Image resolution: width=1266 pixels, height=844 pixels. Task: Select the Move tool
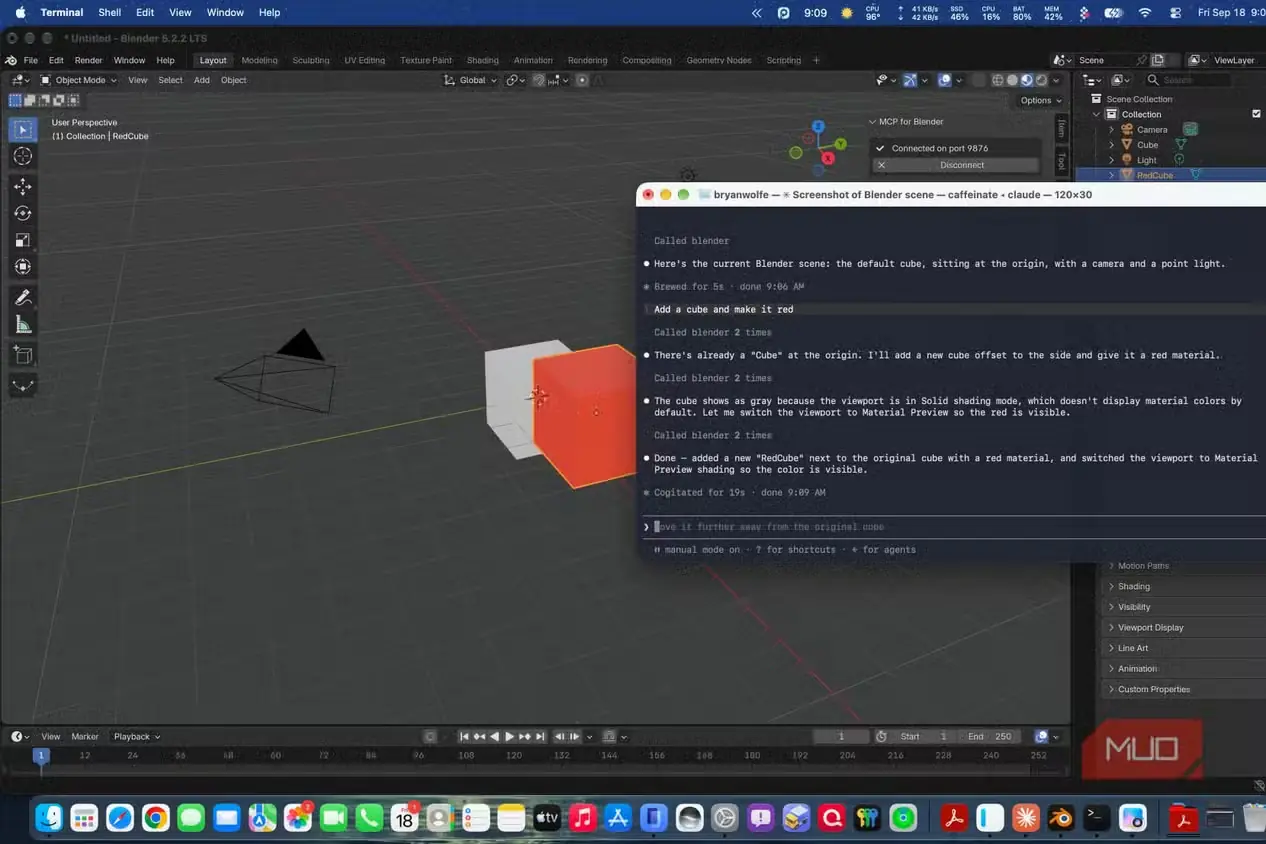pyautogui.click(x=22, y=186)
